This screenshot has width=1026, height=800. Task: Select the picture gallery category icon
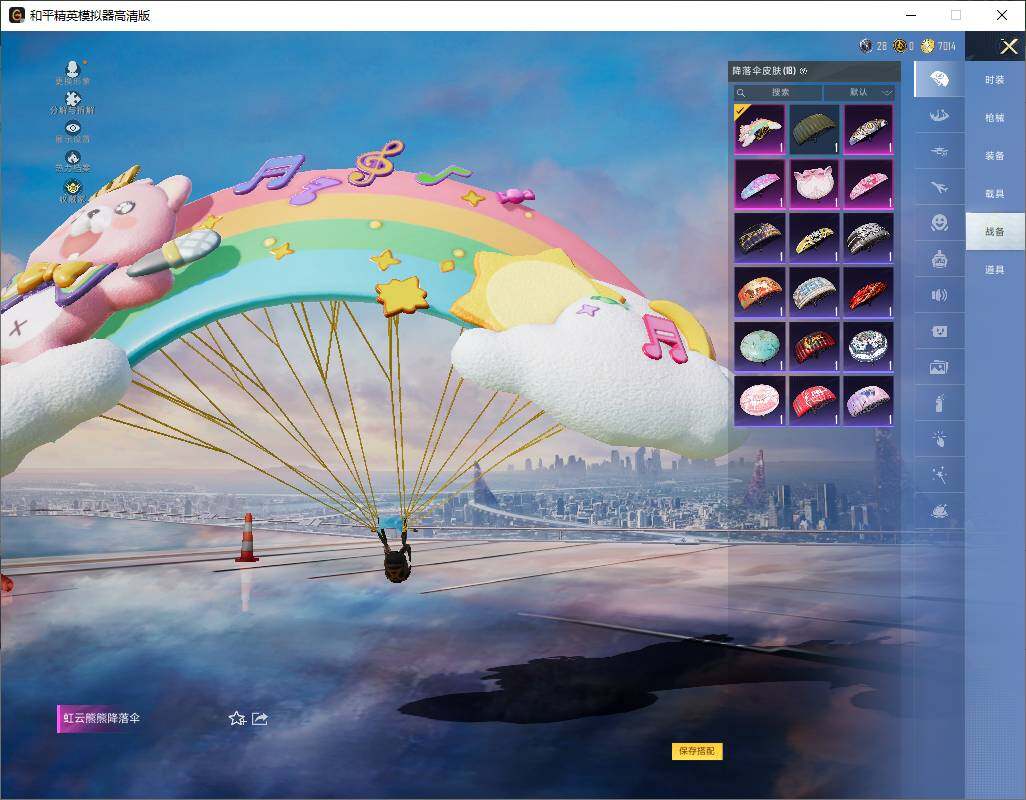[x=939, y=367]
